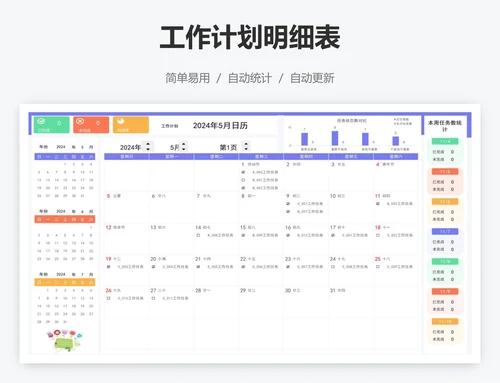Image resolution: width=500 pixels, height=383 pixels.
Task: Select the May 28 cell in the main calendar
Action: pyautogui.click(x=216, y=302)
